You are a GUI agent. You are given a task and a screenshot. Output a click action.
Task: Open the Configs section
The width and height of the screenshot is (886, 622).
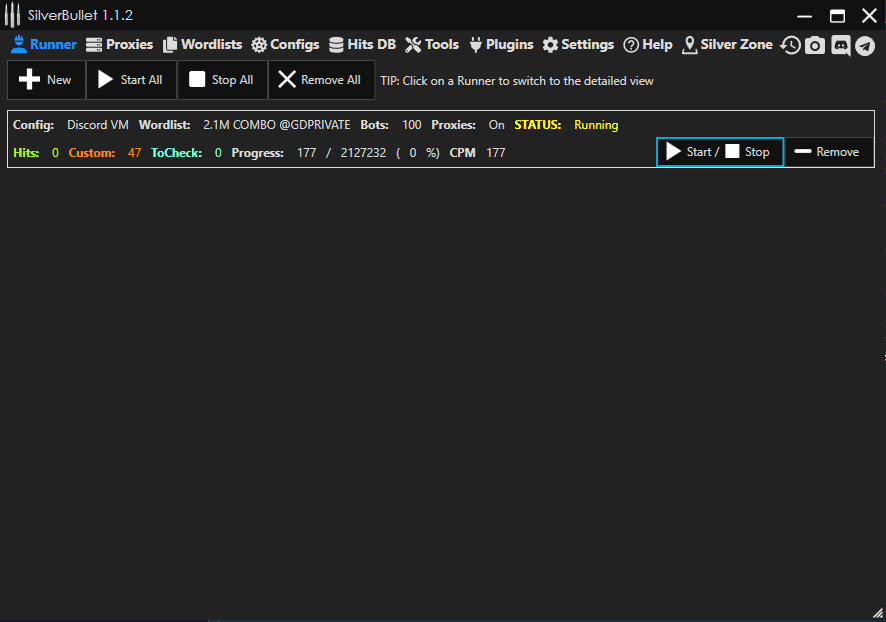click(x=285, y=45)
